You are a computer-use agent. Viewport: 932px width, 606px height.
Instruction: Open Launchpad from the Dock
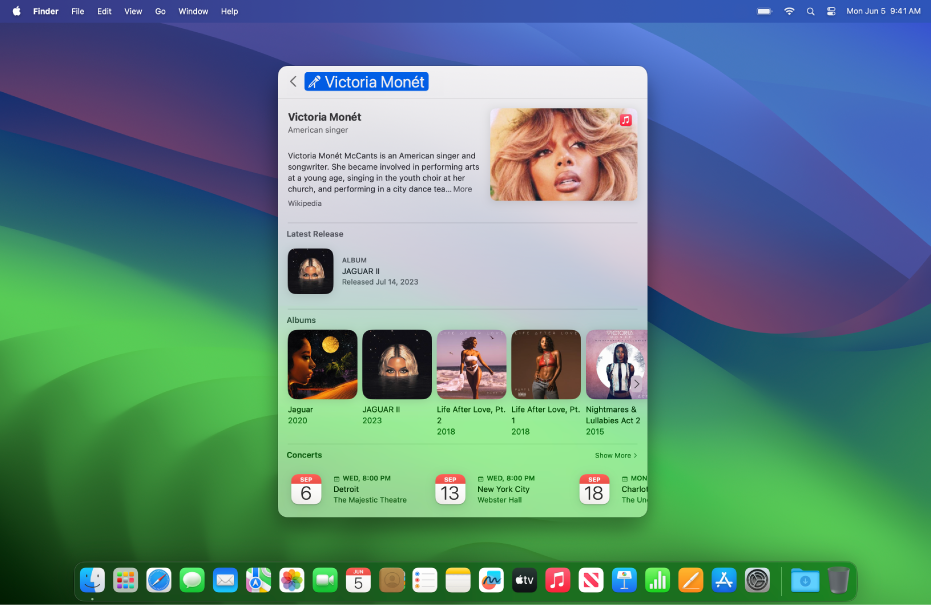tap(125, 580)
